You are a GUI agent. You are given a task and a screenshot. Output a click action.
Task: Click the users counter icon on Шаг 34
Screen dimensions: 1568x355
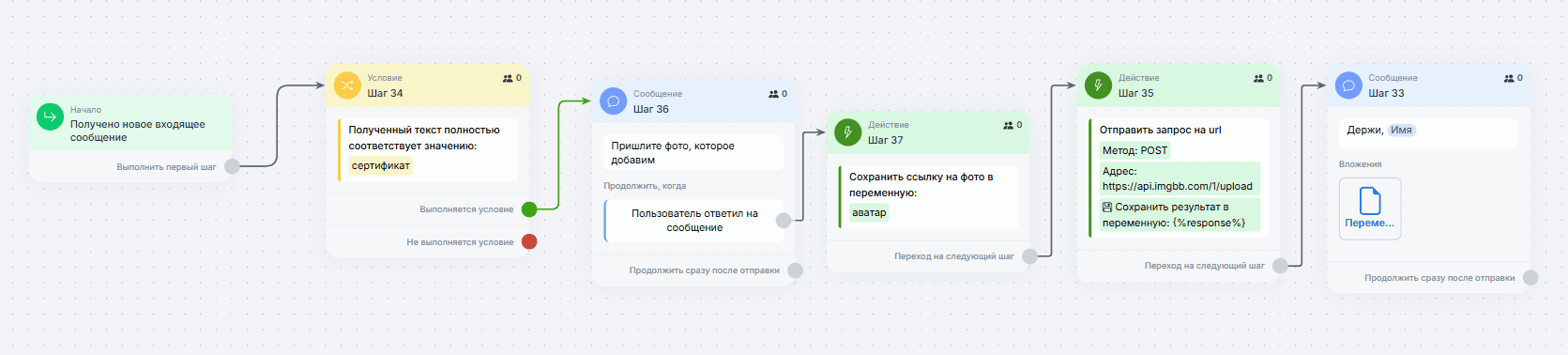click(x=508, y=78)
